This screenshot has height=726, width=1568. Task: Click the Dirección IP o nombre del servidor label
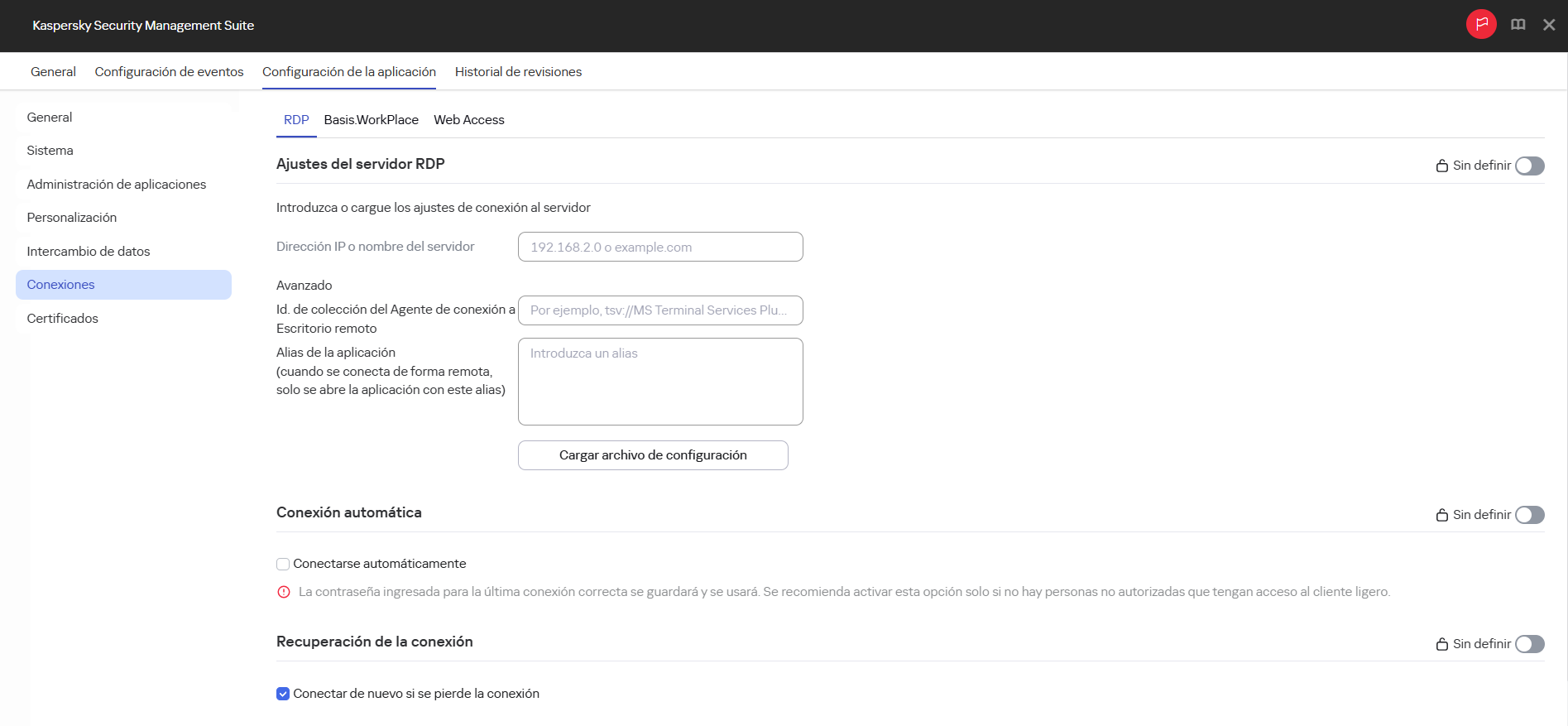(x=376, y=247)
